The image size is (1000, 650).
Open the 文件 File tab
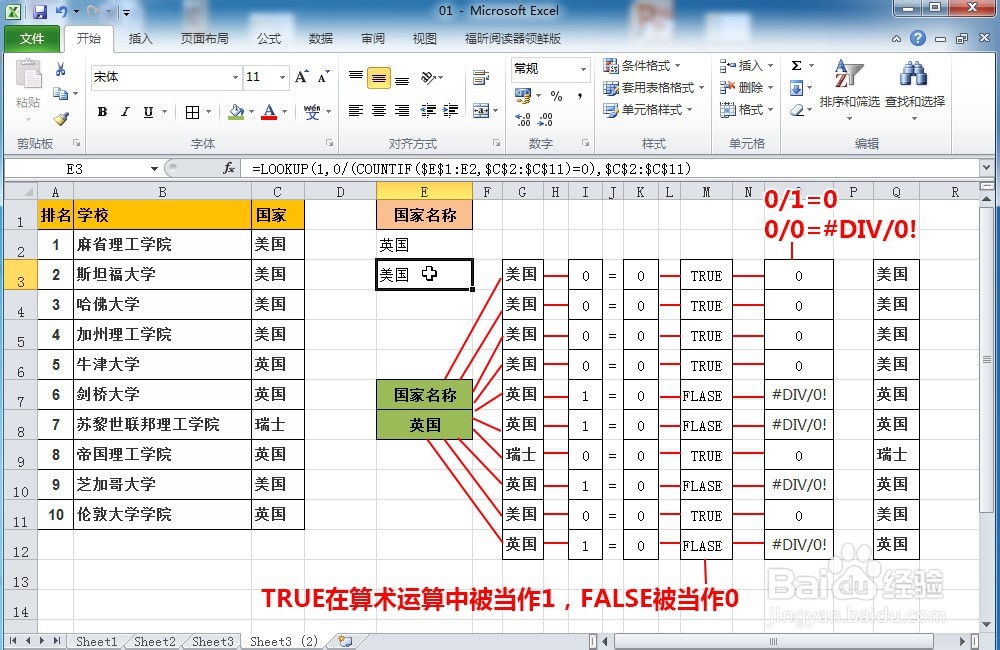coord(32,39)
